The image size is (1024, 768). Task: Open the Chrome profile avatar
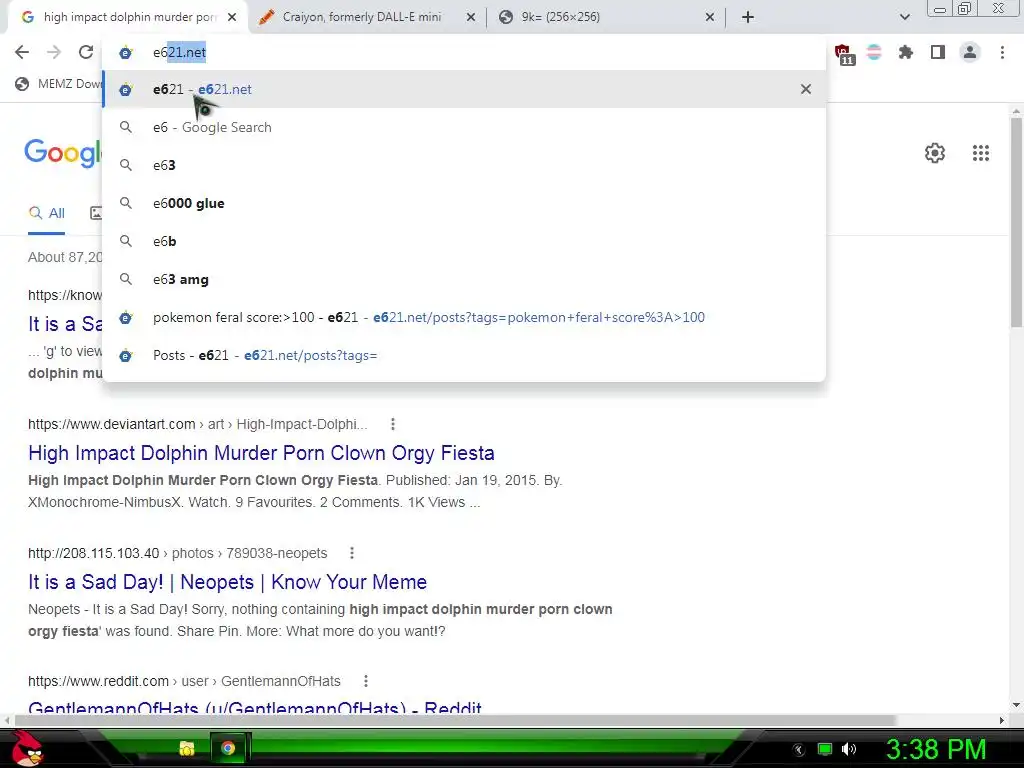[x=970, y=52]
